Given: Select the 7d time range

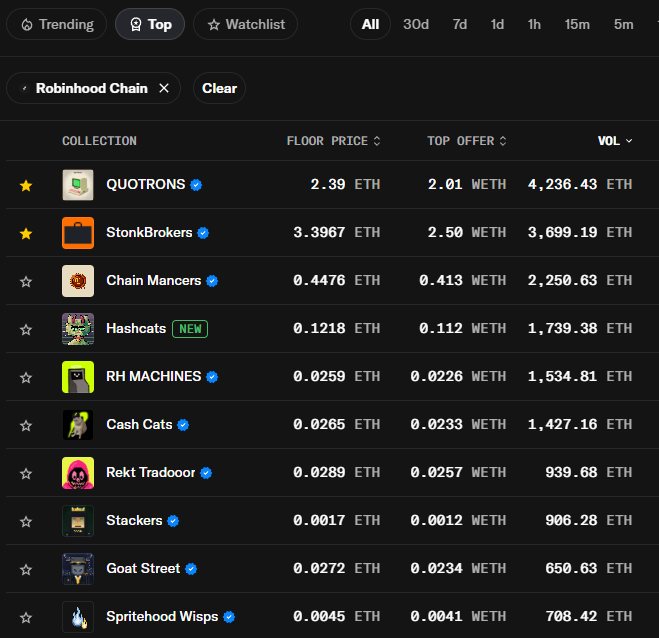Looking at the screenshot, I should coord(459,24).
